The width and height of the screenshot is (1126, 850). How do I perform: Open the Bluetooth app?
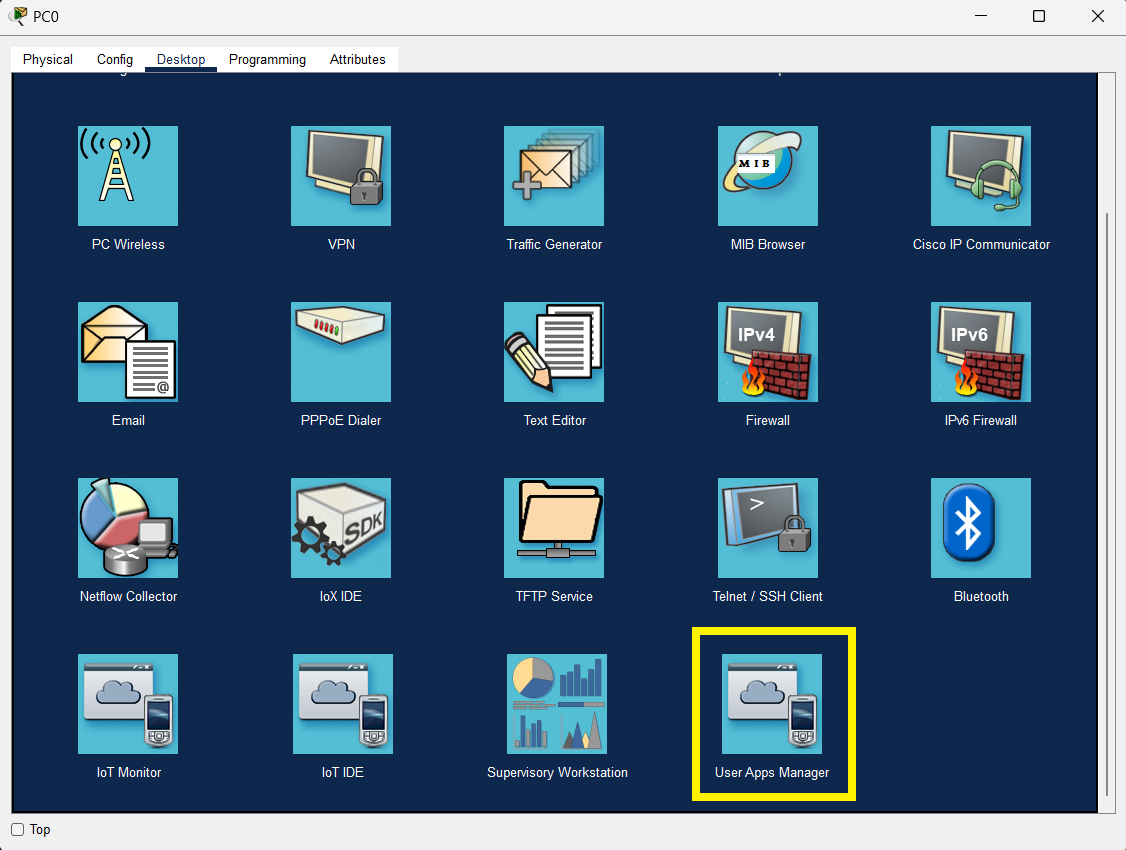980,528
